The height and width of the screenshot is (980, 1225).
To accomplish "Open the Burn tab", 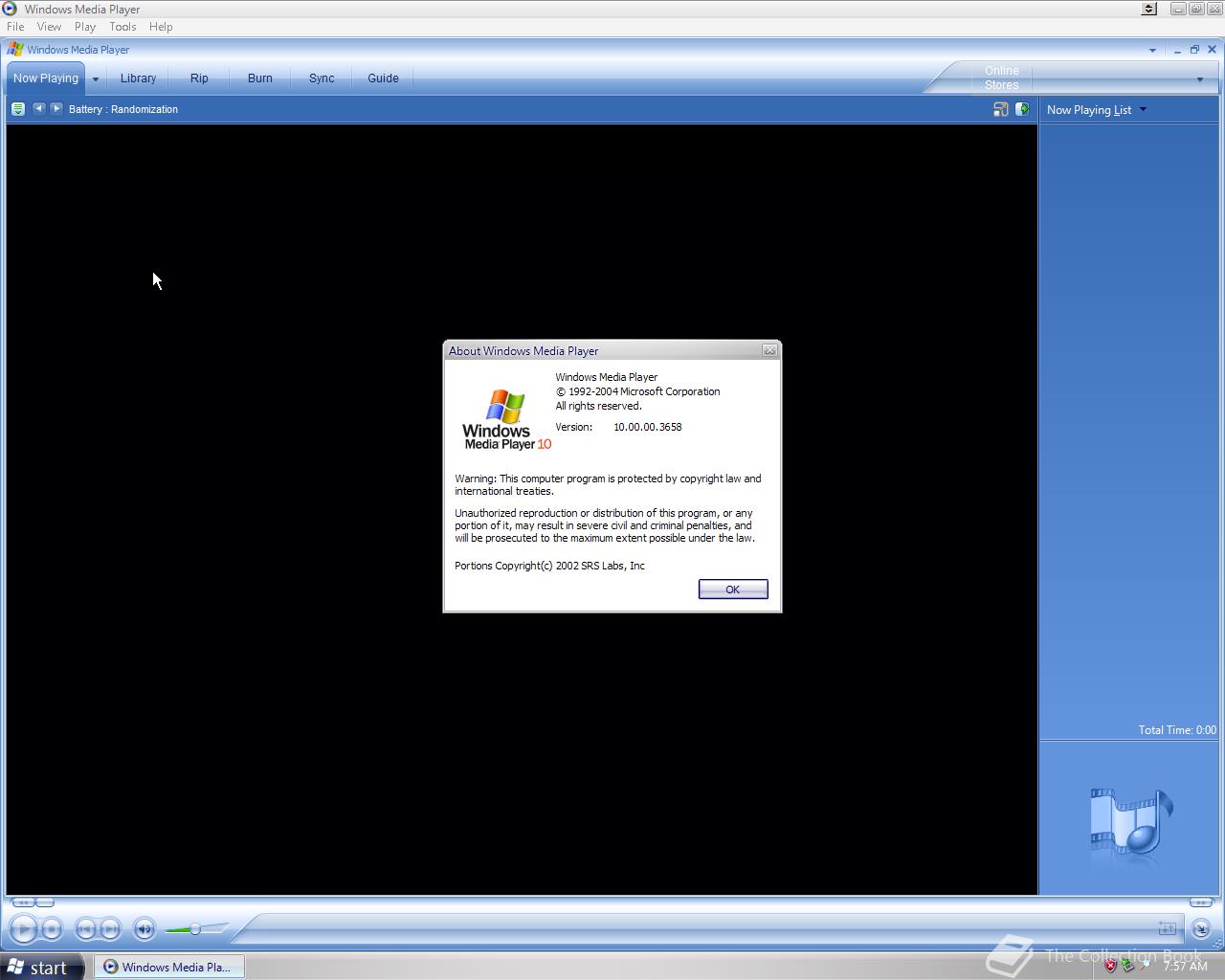I will (260, 78).
